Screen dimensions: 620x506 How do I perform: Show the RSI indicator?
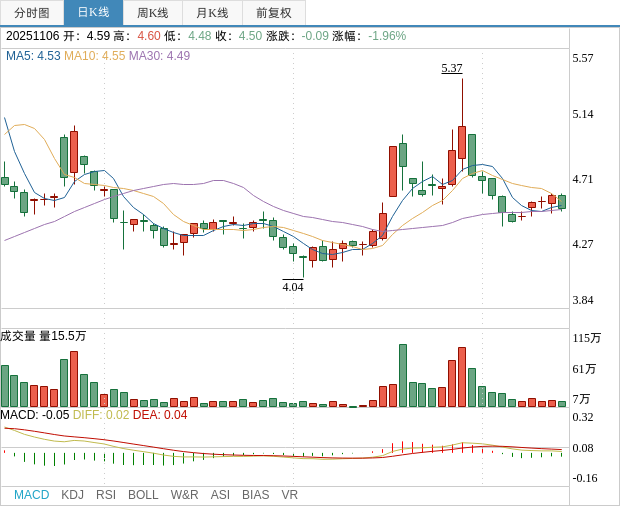tap(106, 495)
